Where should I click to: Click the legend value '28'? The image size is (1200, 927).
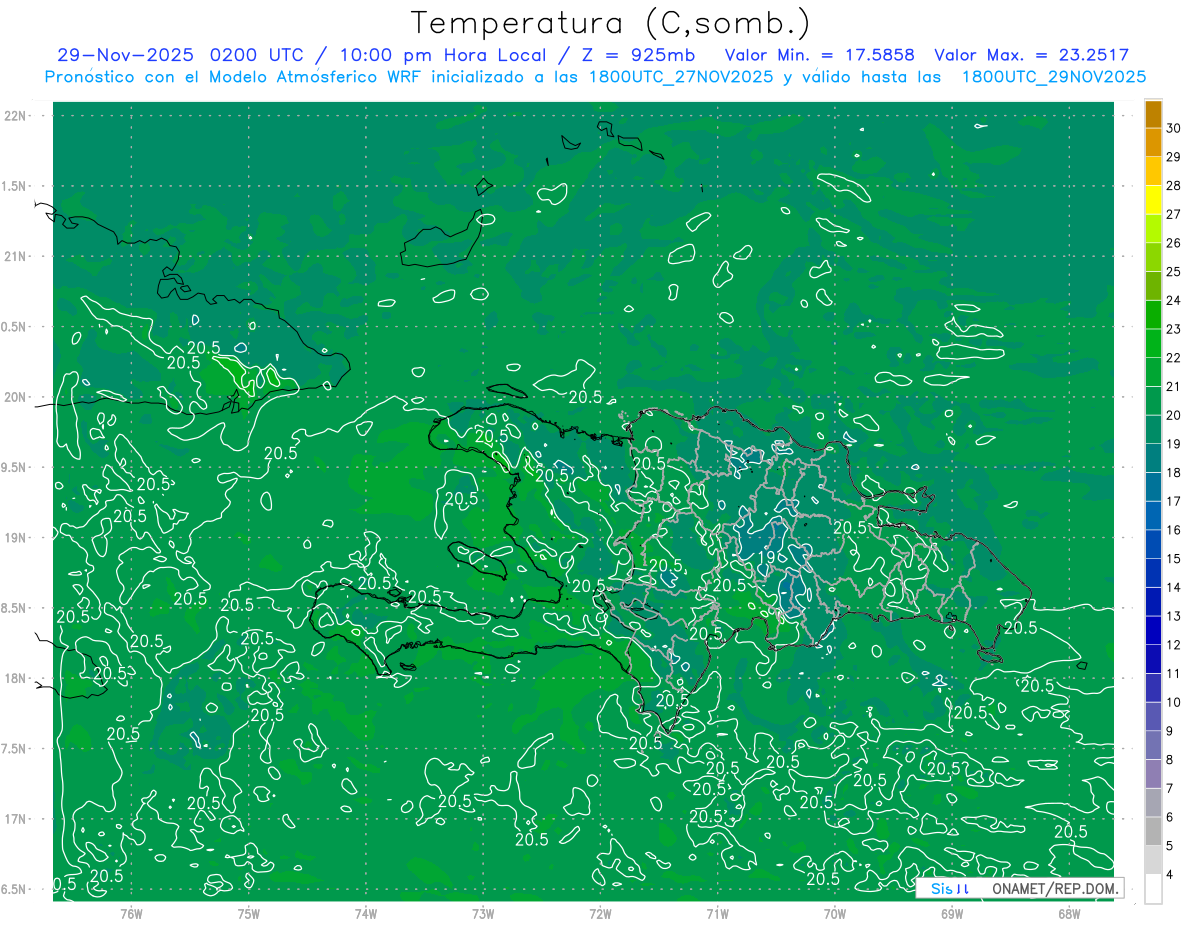[1174, 186]
